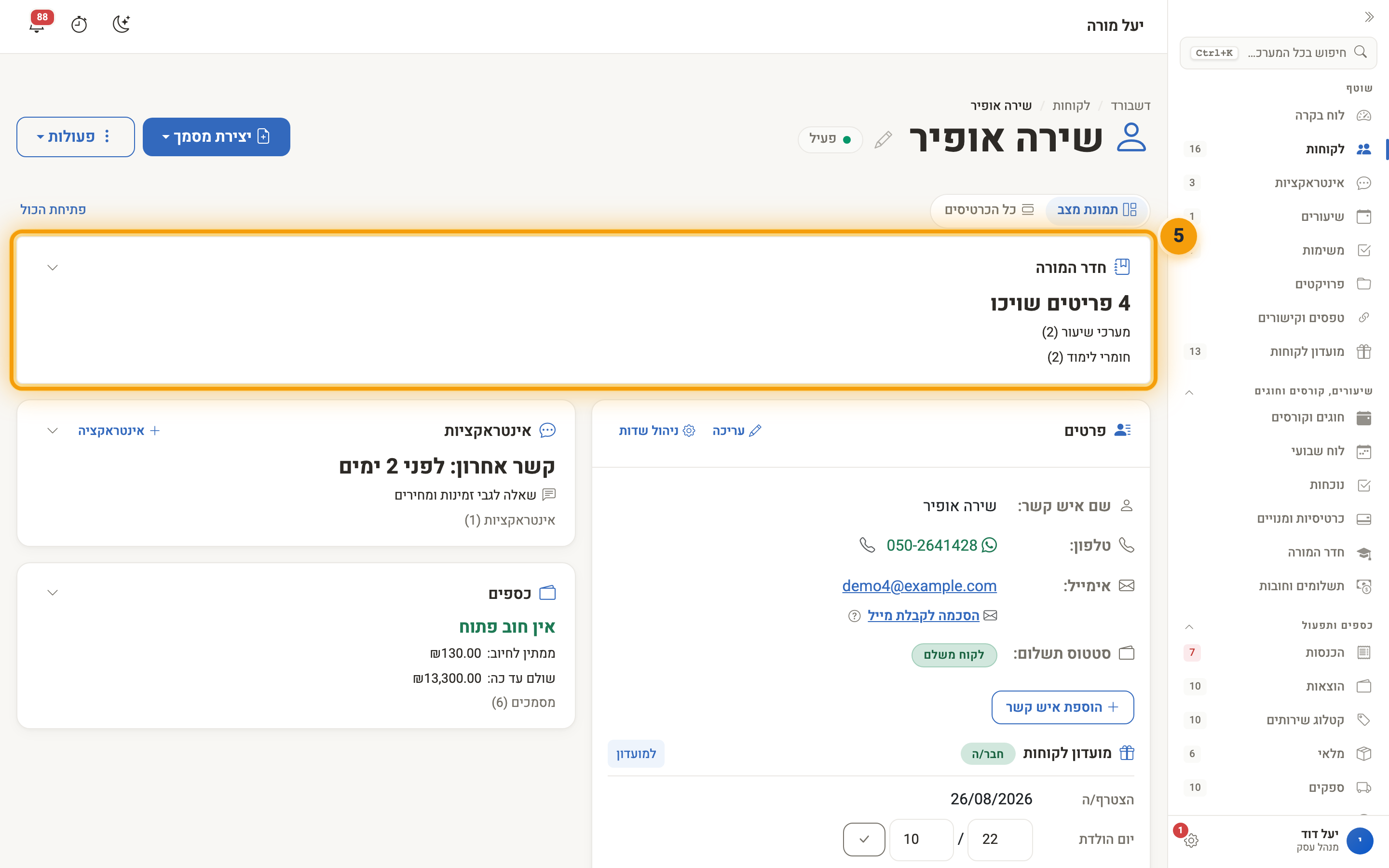Click the help question mark near mail consent
Image resolution: width=1389 pixels, height=868 pixels.
[x=854, y=616]
